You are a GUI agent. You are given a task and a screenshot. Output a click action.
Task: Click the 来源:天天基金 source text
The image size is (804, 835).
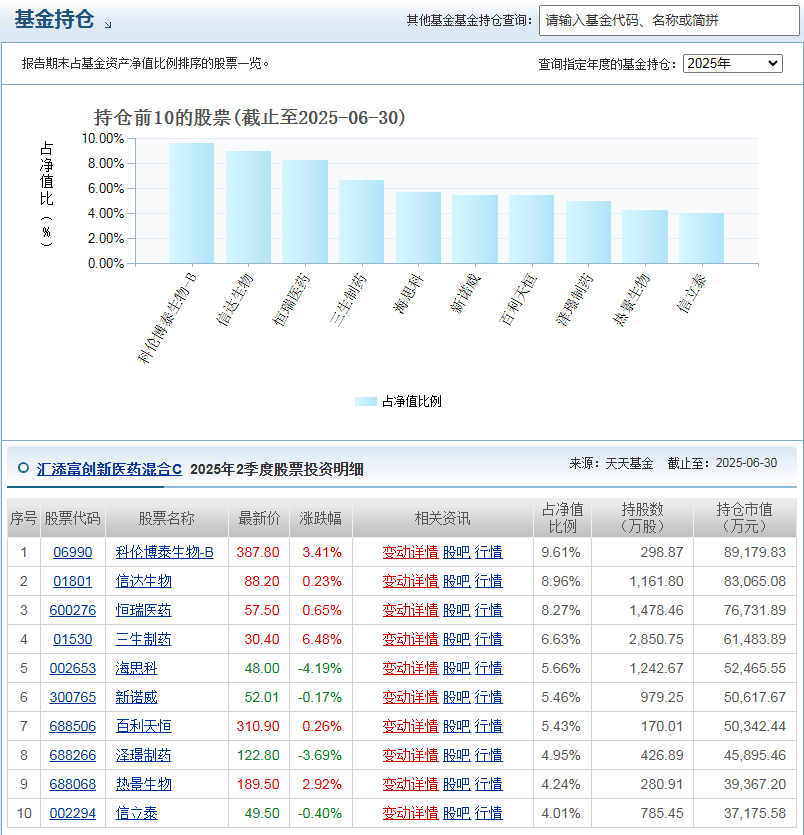point(611,463)
